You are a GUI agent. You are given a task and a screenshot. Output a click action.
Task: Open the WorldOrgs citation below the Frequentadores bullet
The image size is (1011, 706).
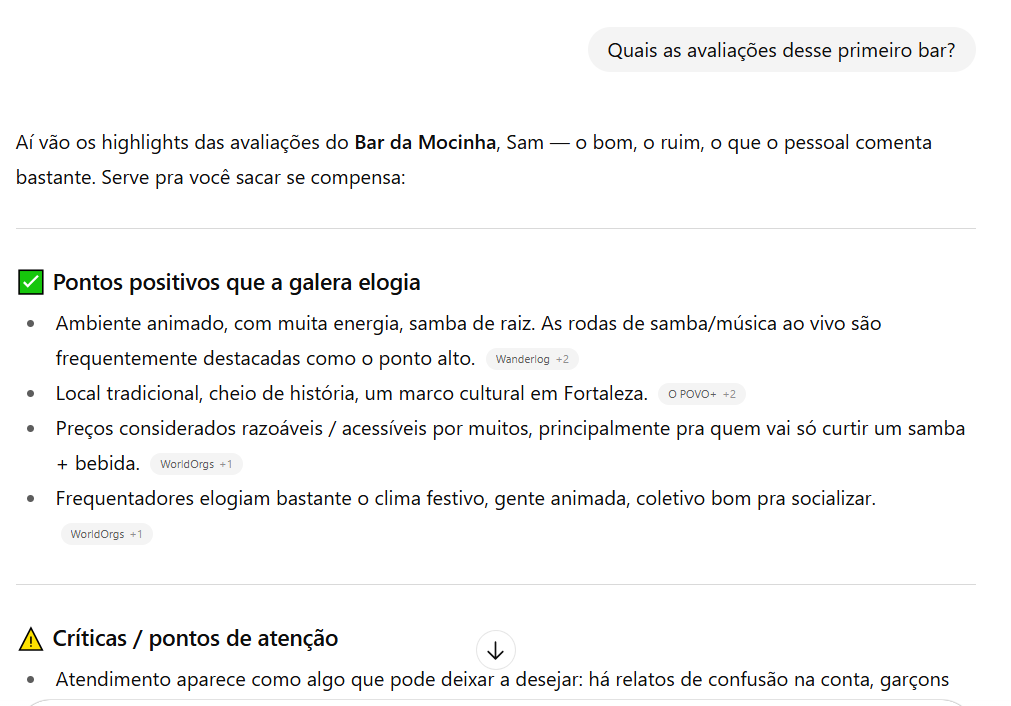point(106,534)
